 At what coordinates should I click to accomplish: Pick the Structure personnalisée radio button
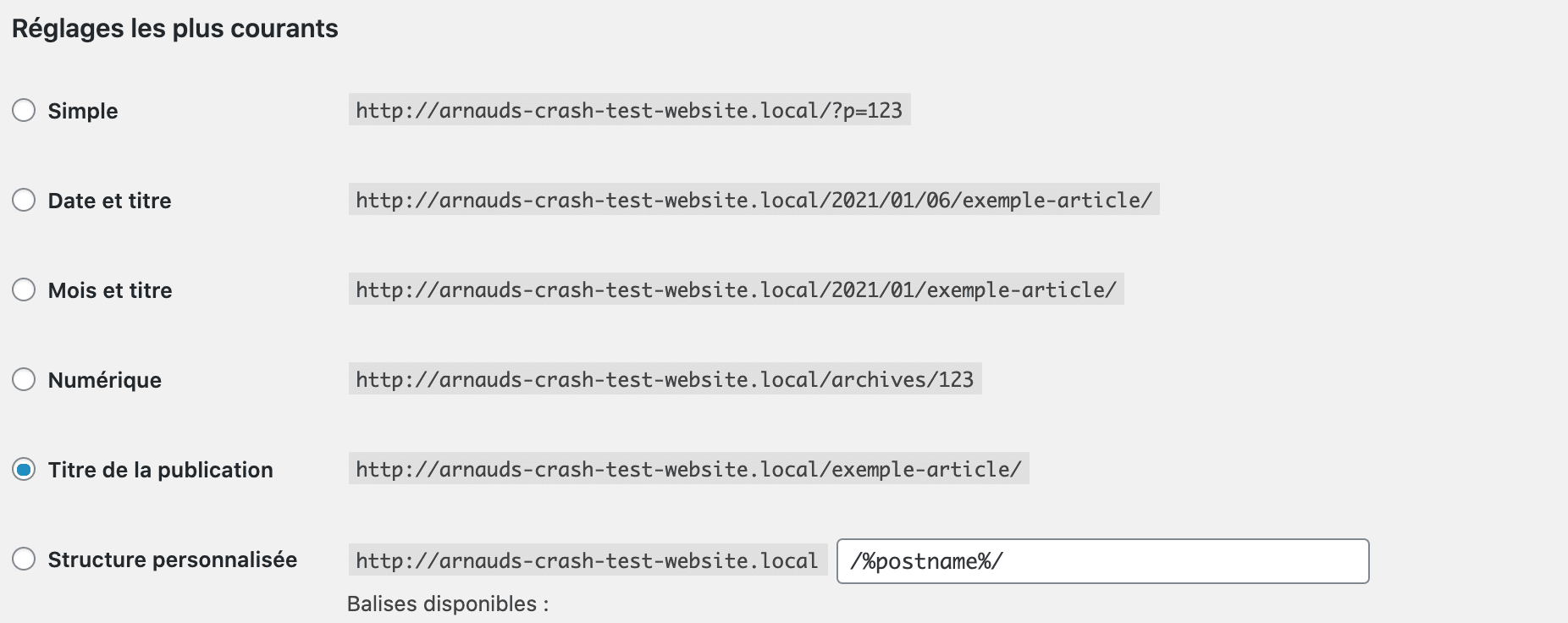[x=24, y=560]
